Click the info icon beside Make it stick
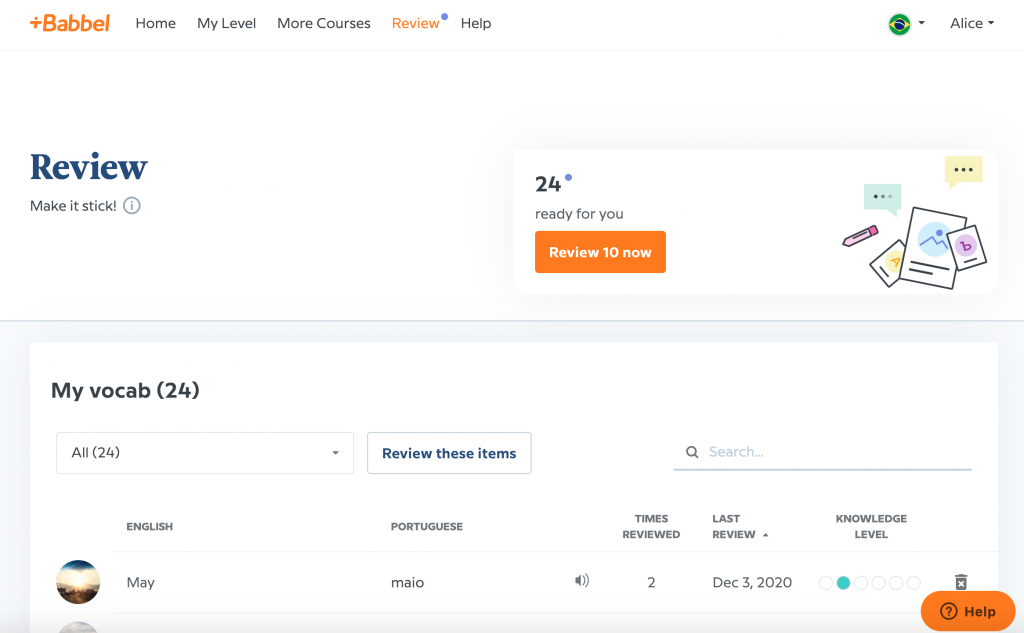The height and width of the screenshot is (633, 1024). (132, 206)
